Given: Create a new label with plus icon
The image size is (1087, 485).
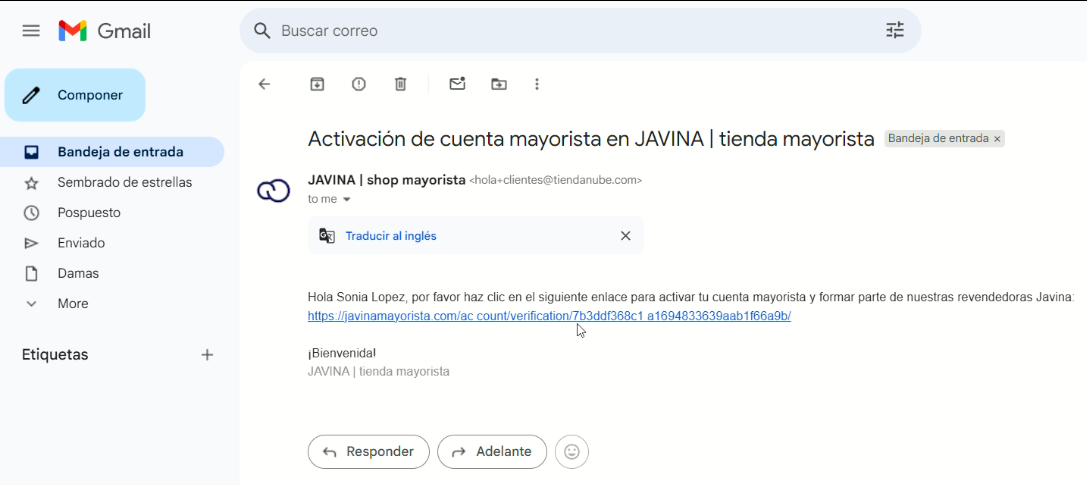Looking at the screenshot, I should (x=207, y=355).
